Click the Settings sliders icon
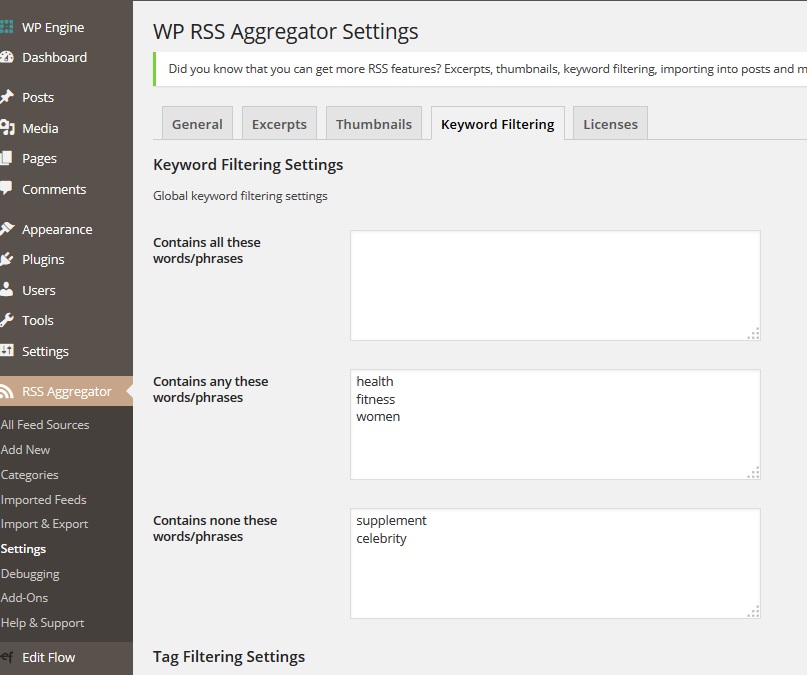The height and width of the screenshot is (675, 807). point(6,350)
